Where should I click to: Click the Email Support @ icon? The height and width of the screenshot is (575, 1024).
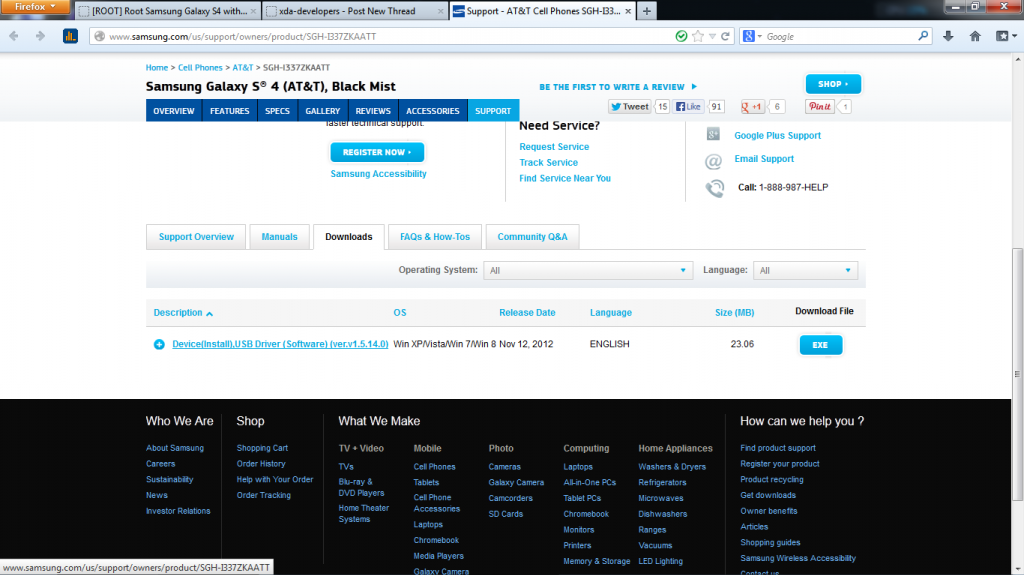[713, 161]
